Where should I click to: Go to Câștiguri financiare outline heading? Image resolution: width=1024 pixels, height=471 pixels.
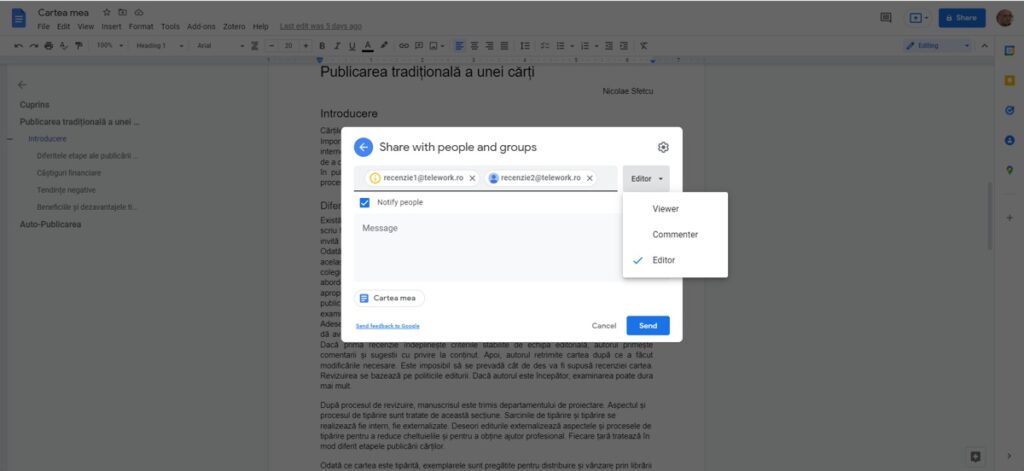click(x=69, y=173)
